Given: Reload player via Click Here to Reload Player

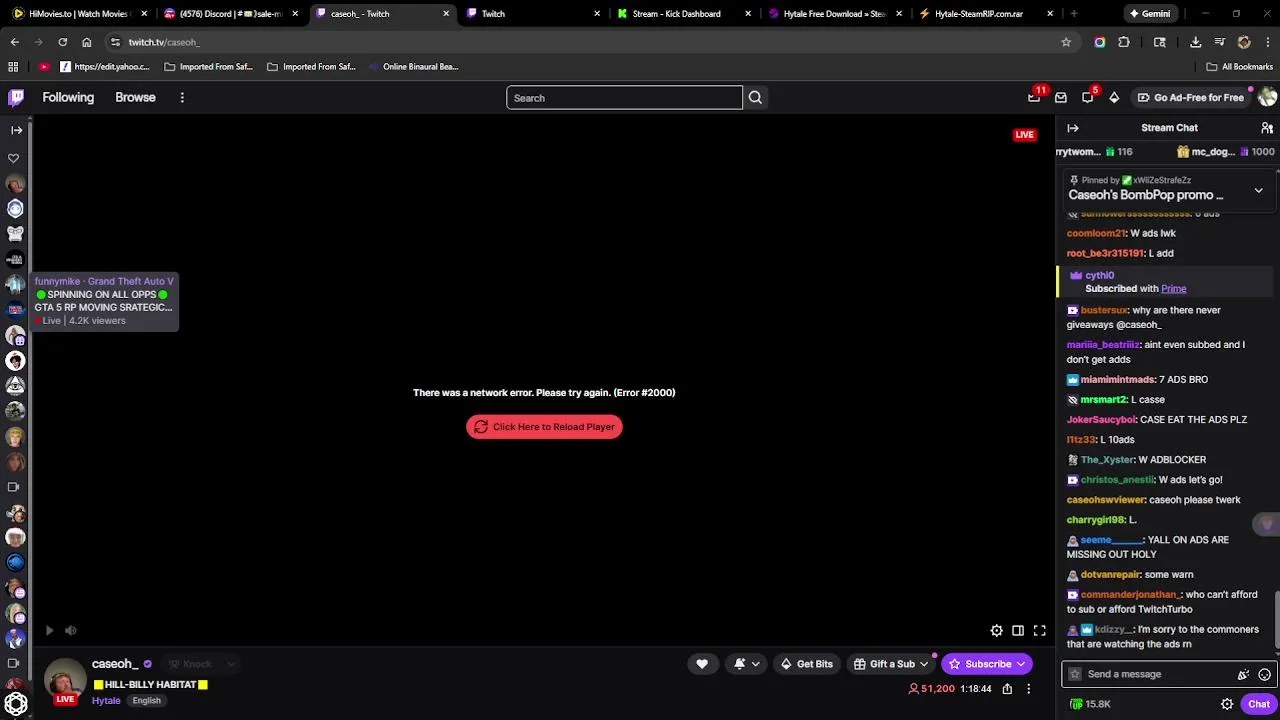Looking at the screenshot, I should tap(544, 427).
